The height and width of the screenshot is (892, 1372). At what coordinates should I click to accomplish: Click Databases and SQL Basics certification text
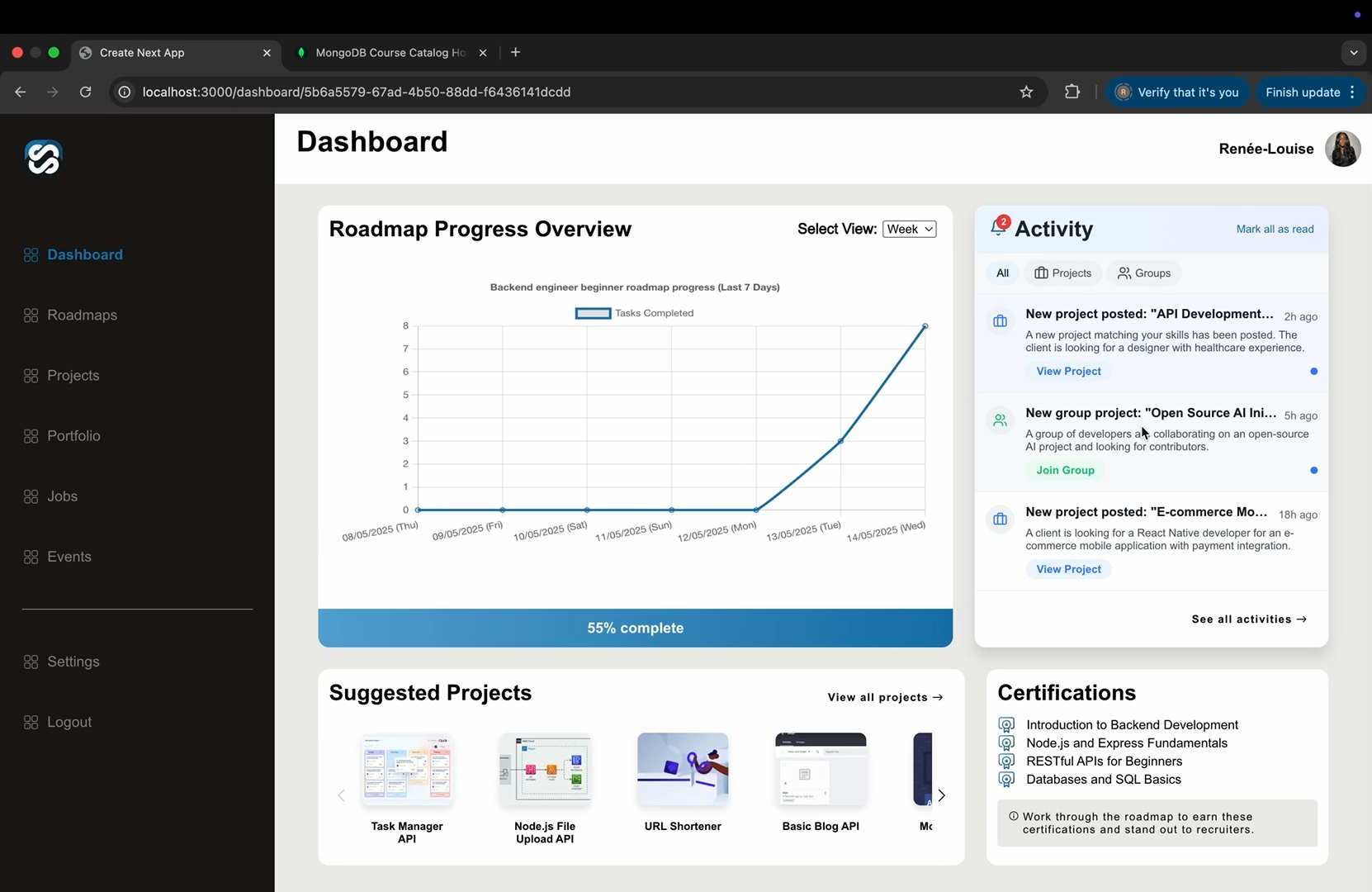(x=1103, y=779)
